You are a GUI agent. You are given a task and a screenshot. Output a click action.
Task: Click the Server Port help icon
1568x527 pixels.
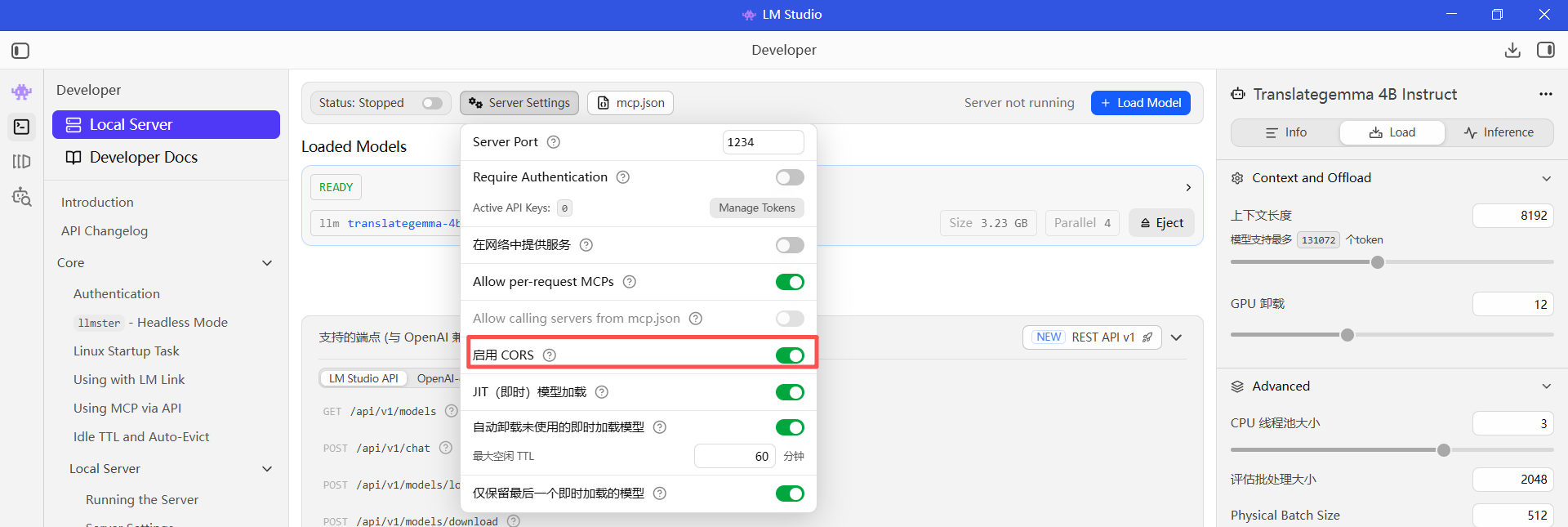coord(554,142)
